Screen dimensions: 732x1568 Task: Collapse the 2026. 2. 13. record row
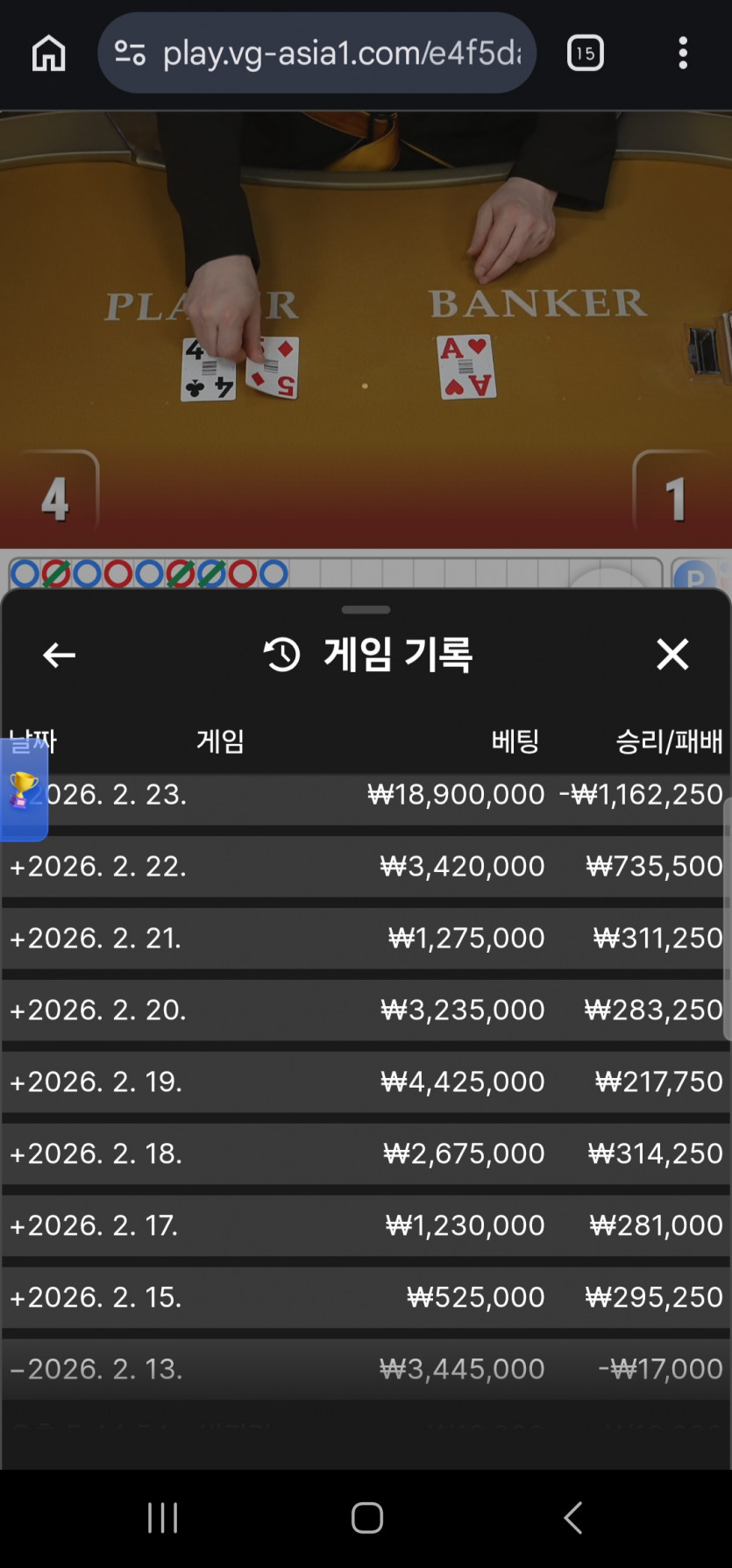point(96,1369)
